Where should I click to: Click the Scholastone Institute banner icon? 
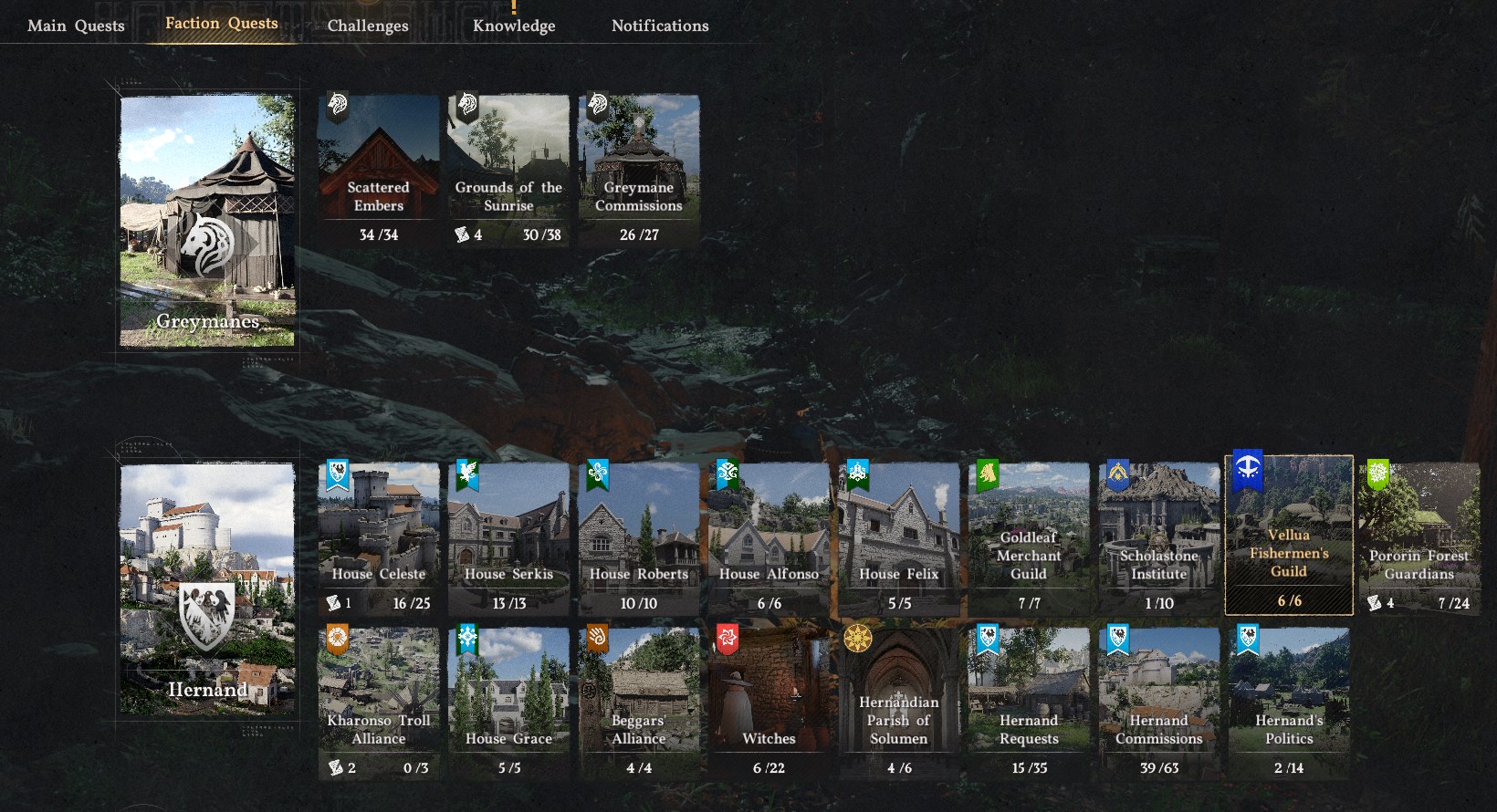pyautogui.click(x=1118, y=474)
